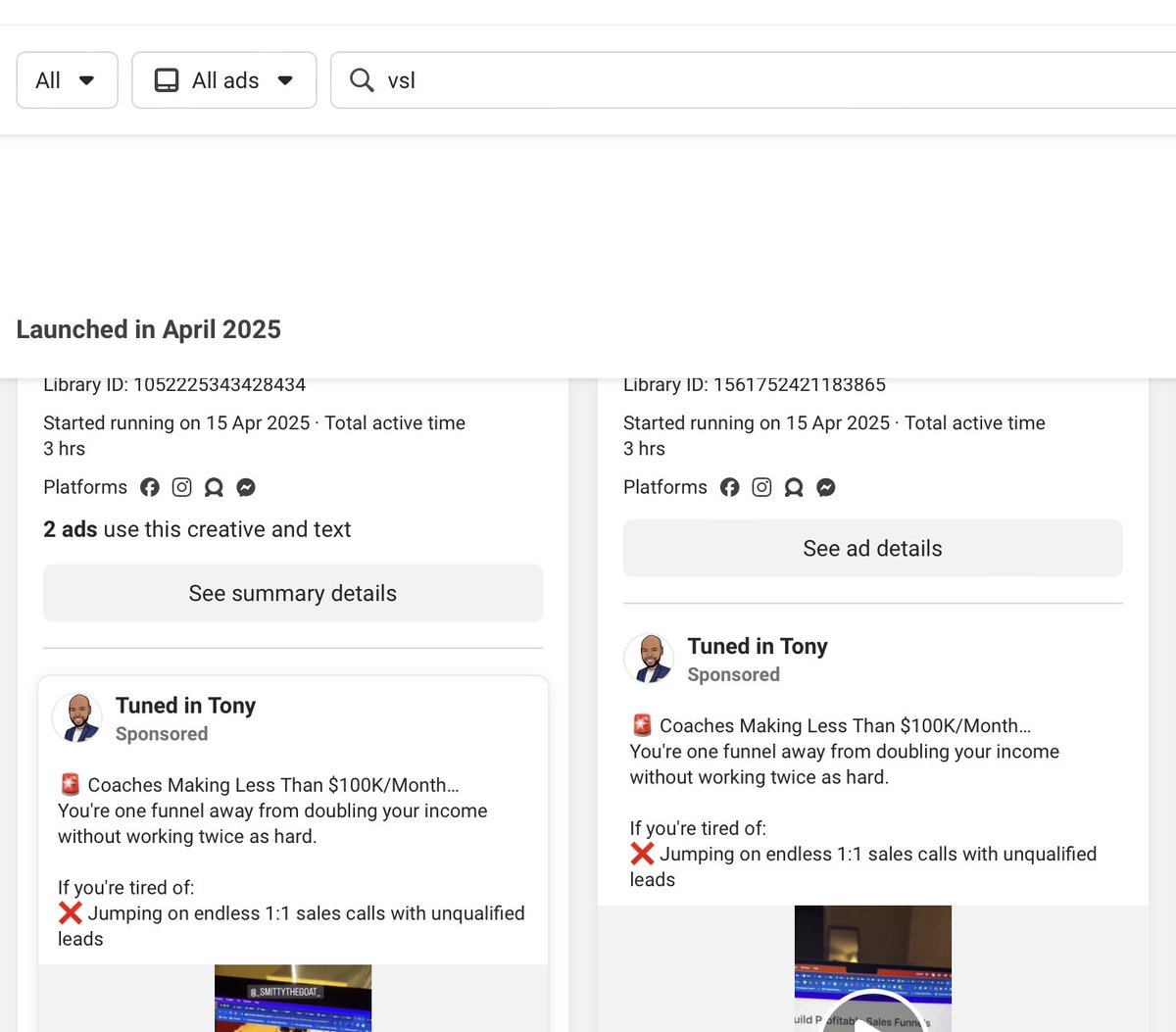Select Library ID 1052225343428434 text
The width and height of the screenshot is (1176, 1032).
click(x=174, y=384)
